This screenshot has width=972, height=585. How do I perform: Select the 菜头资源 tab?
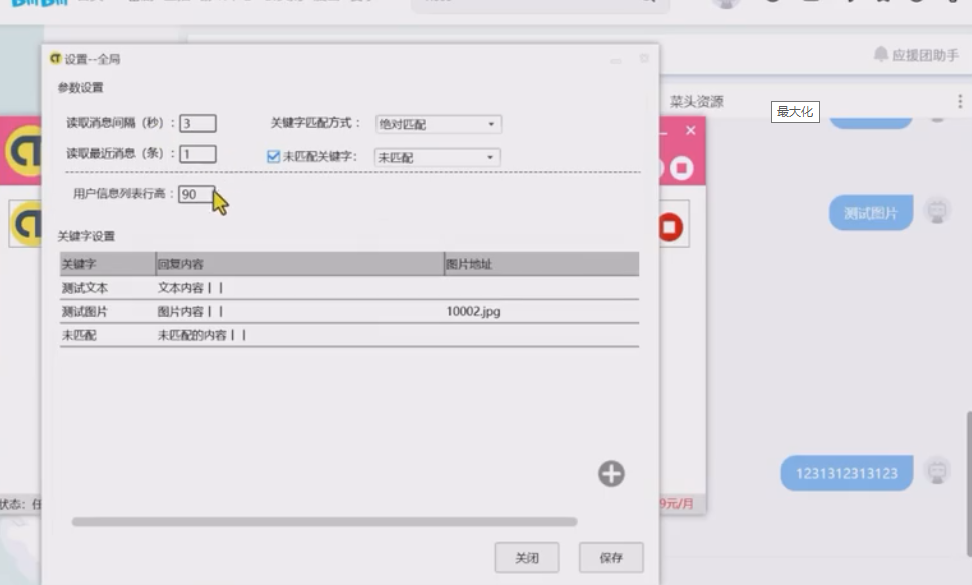coord(696,102)
